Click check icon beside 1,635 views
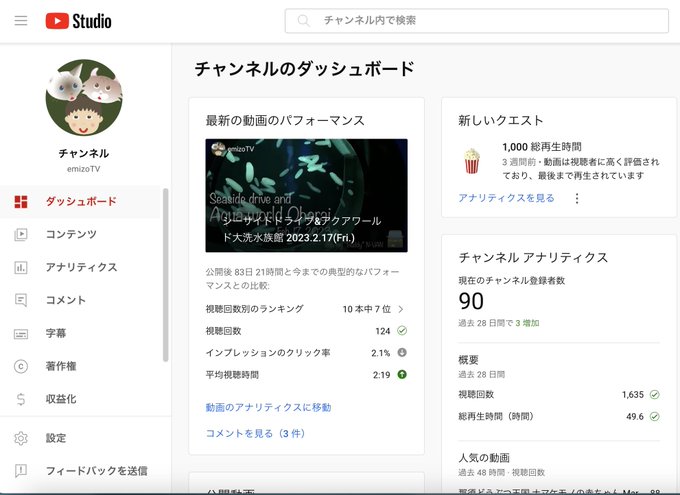Screen dimensions: 680x495 click(654, 395)
